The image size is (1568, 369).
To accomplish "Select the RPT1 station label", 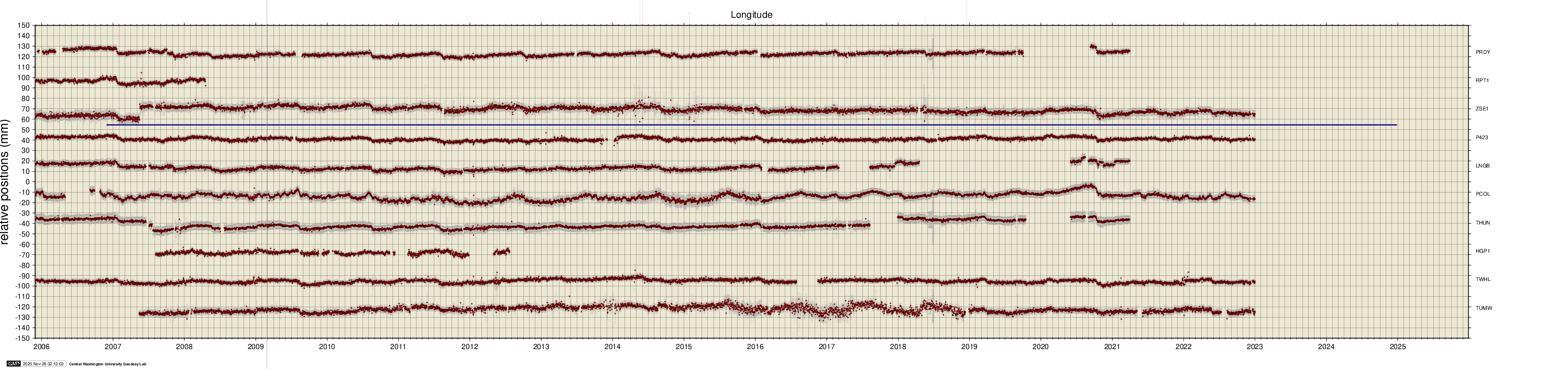I will click(x=1482, y=80).
